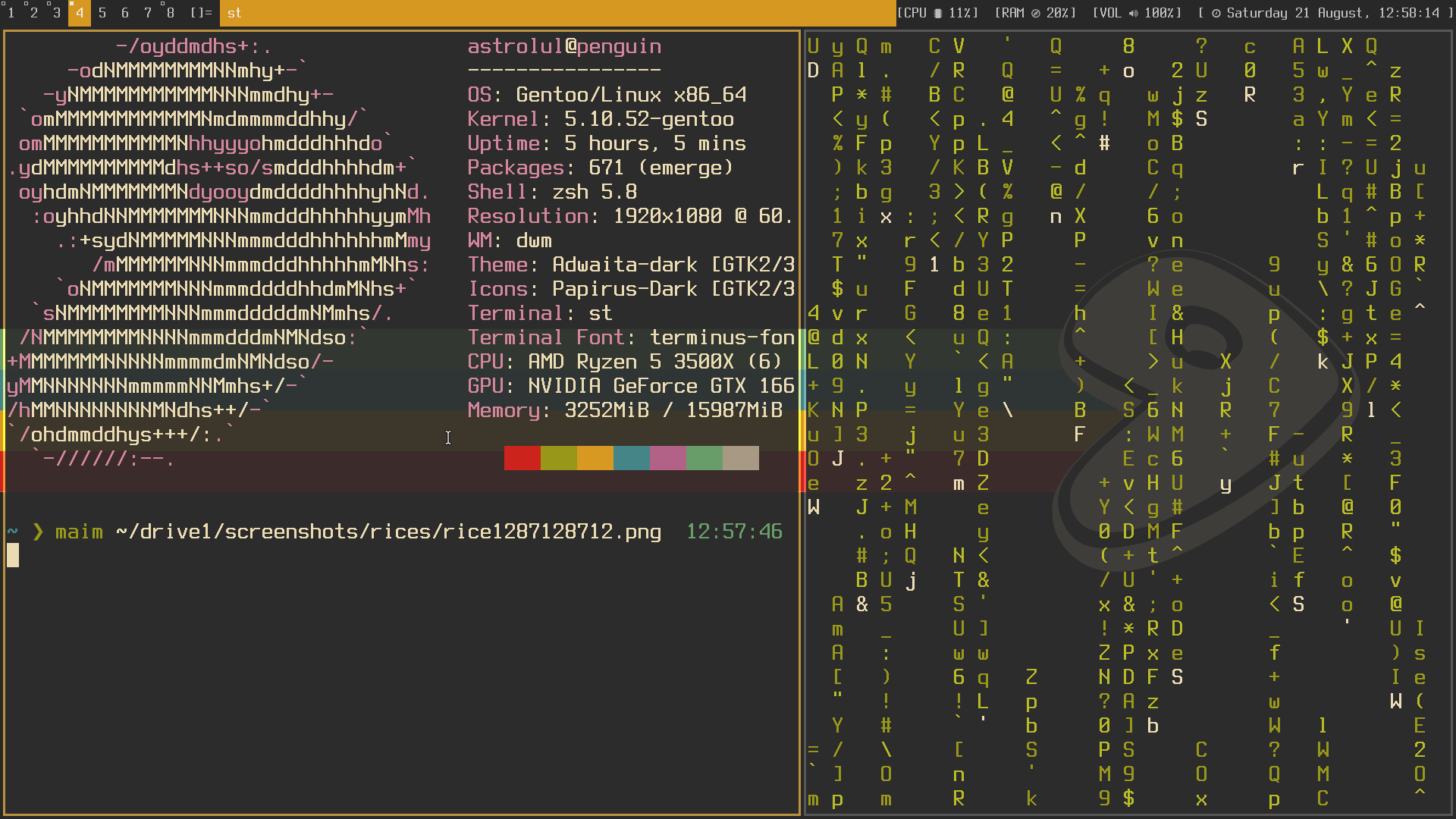Select workspace tag 8
The image size is (1456, 819).
pyautogui.click(x=171, y=13)
